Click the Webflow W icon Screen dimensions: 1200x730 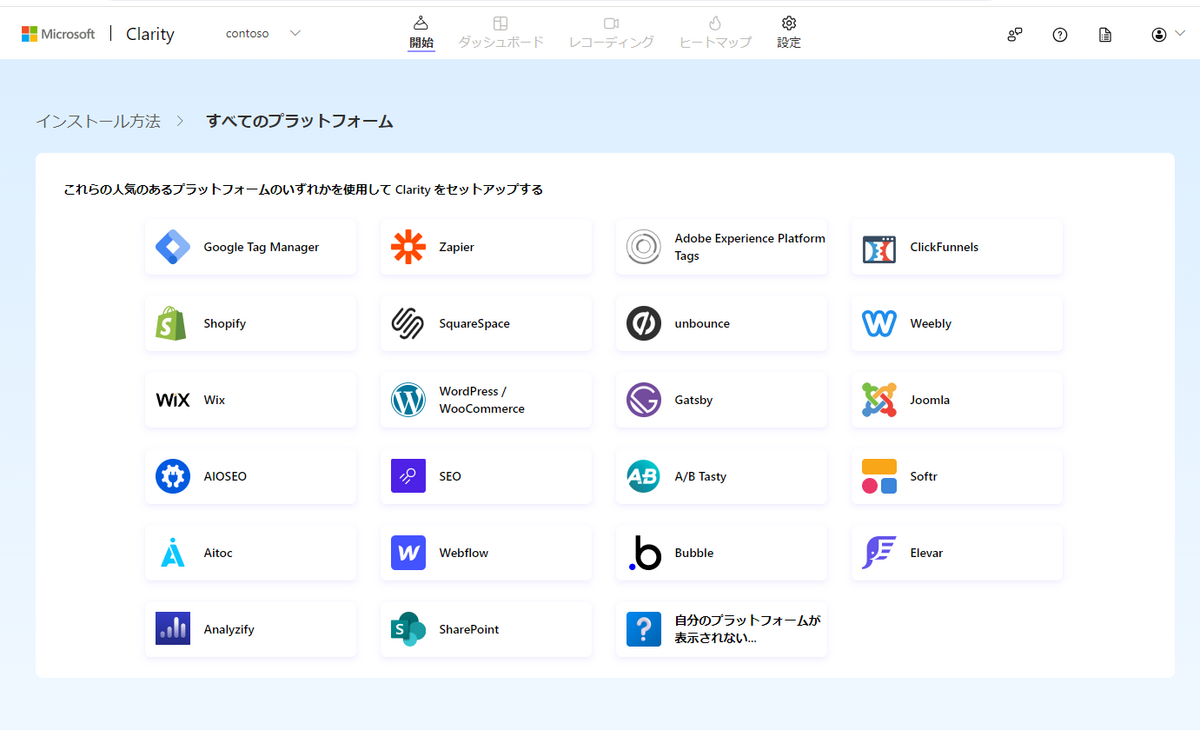pos(408,553)
